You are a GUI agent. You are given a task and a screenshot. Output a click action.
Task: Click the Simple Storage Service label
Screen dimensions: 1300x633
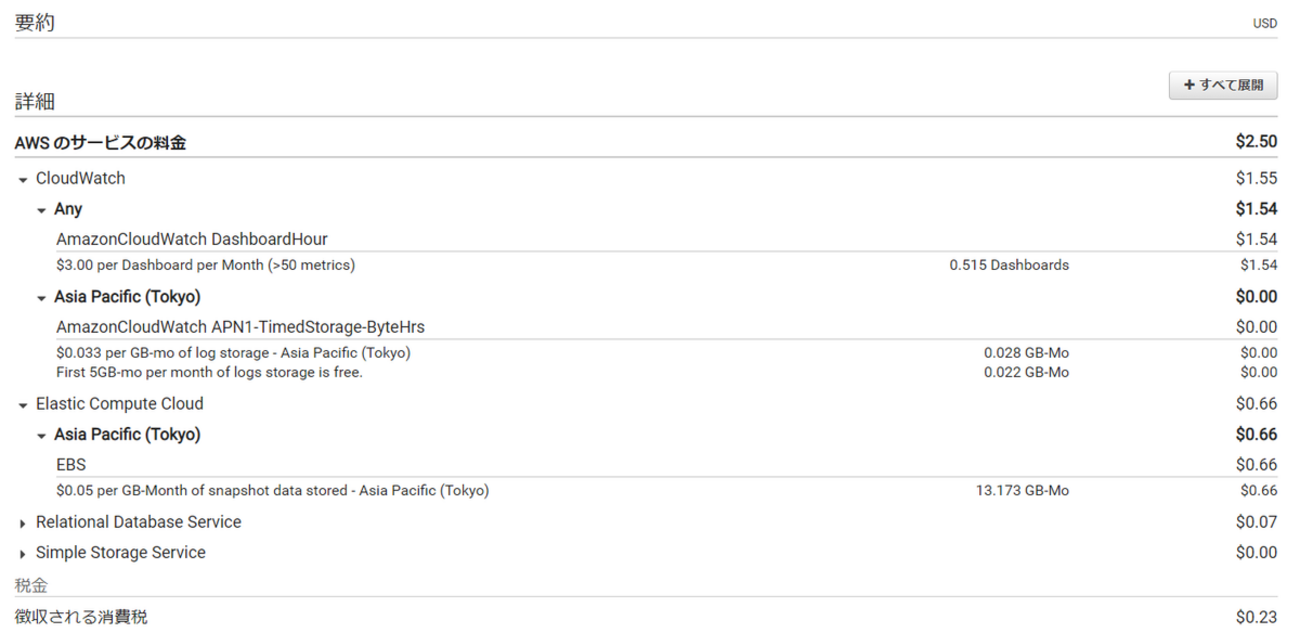(x=120, y=553)
